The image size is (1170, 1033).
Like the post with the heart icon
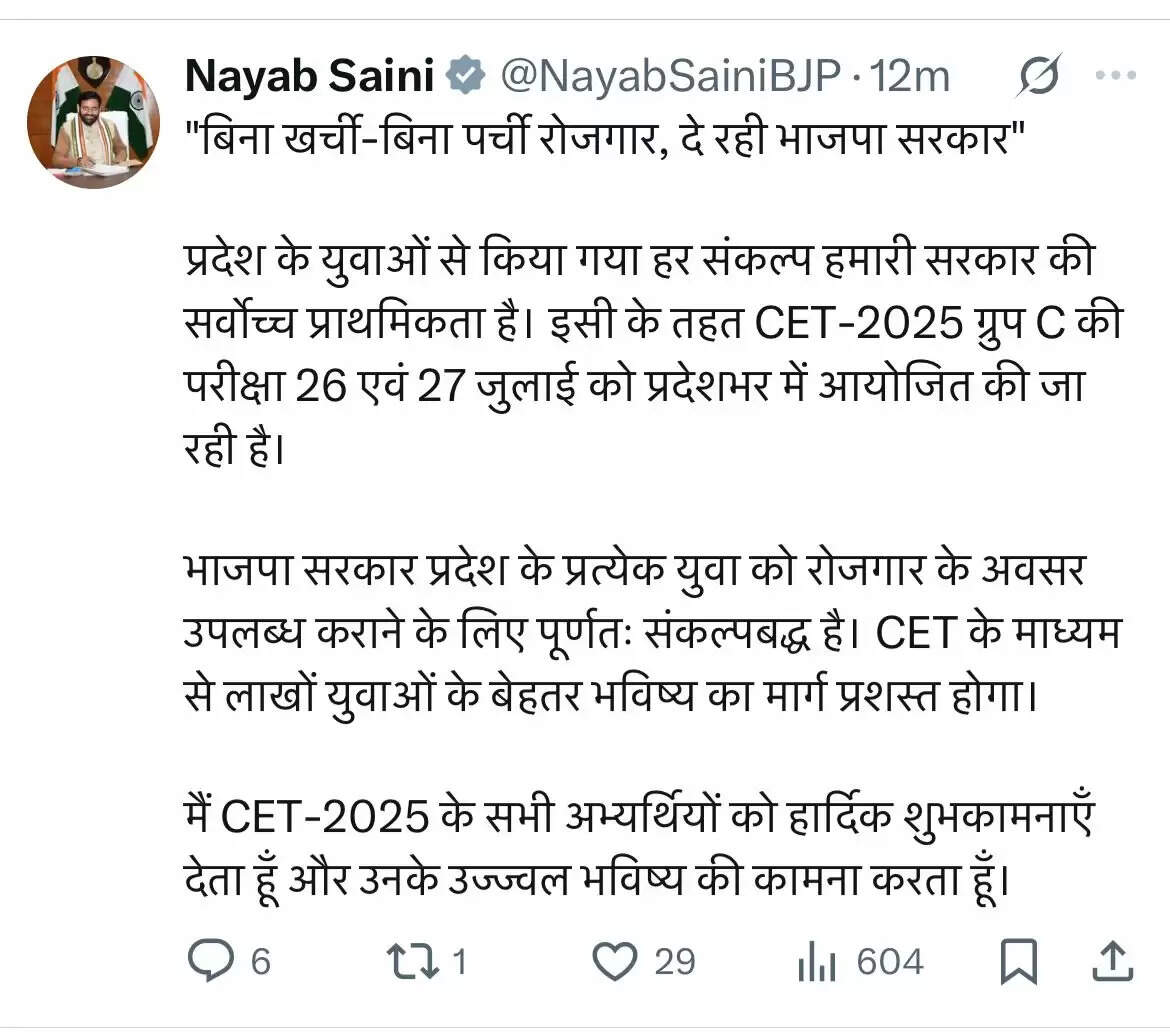click(614, 962)
